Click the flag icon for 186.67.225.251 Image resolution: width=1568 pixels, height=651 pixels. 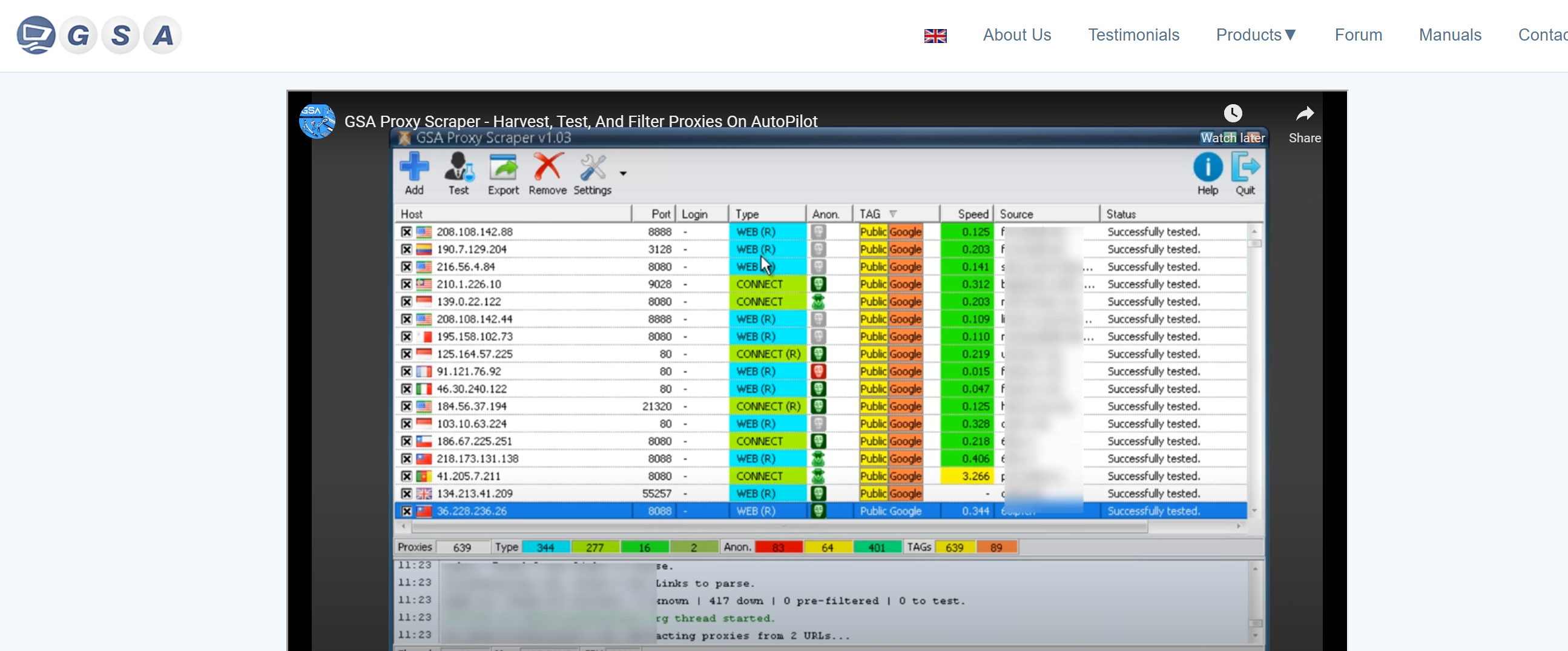click(x=424, y=441)
